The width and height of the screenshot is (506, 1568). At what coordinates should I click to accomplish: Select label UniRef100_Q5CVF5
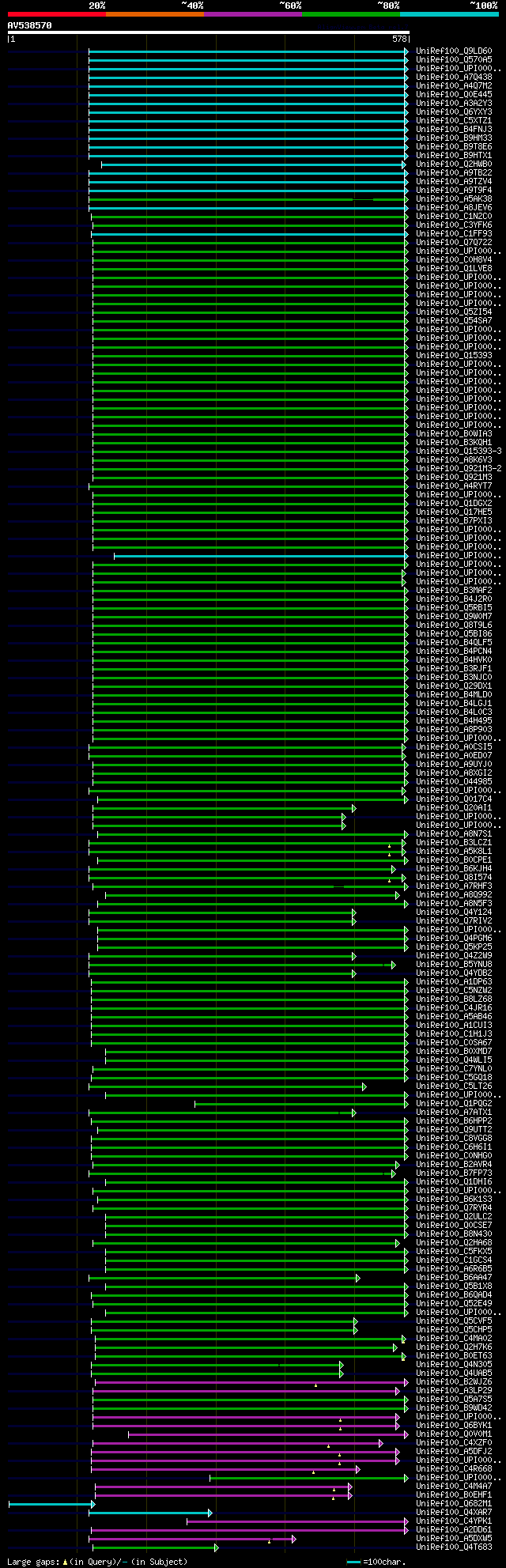454,1321
